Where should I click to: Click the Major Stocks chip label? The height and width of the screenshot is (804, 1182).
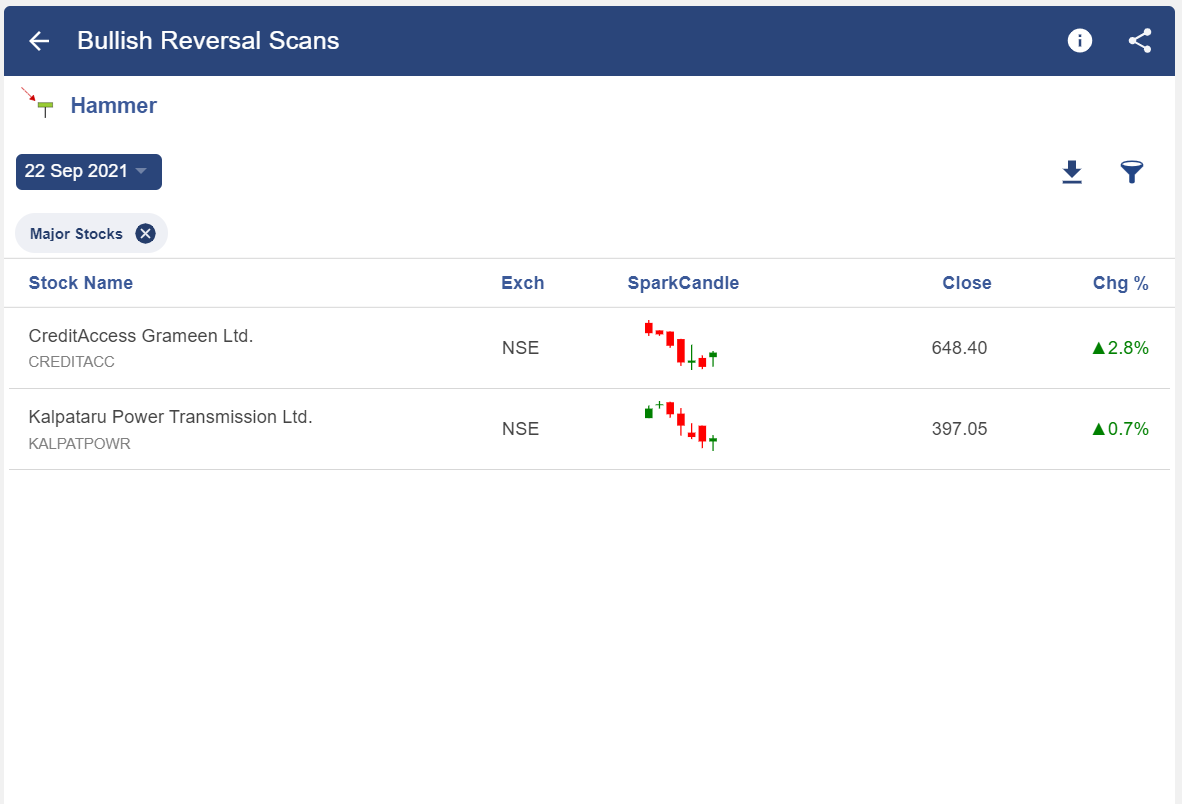click(76, 234)
